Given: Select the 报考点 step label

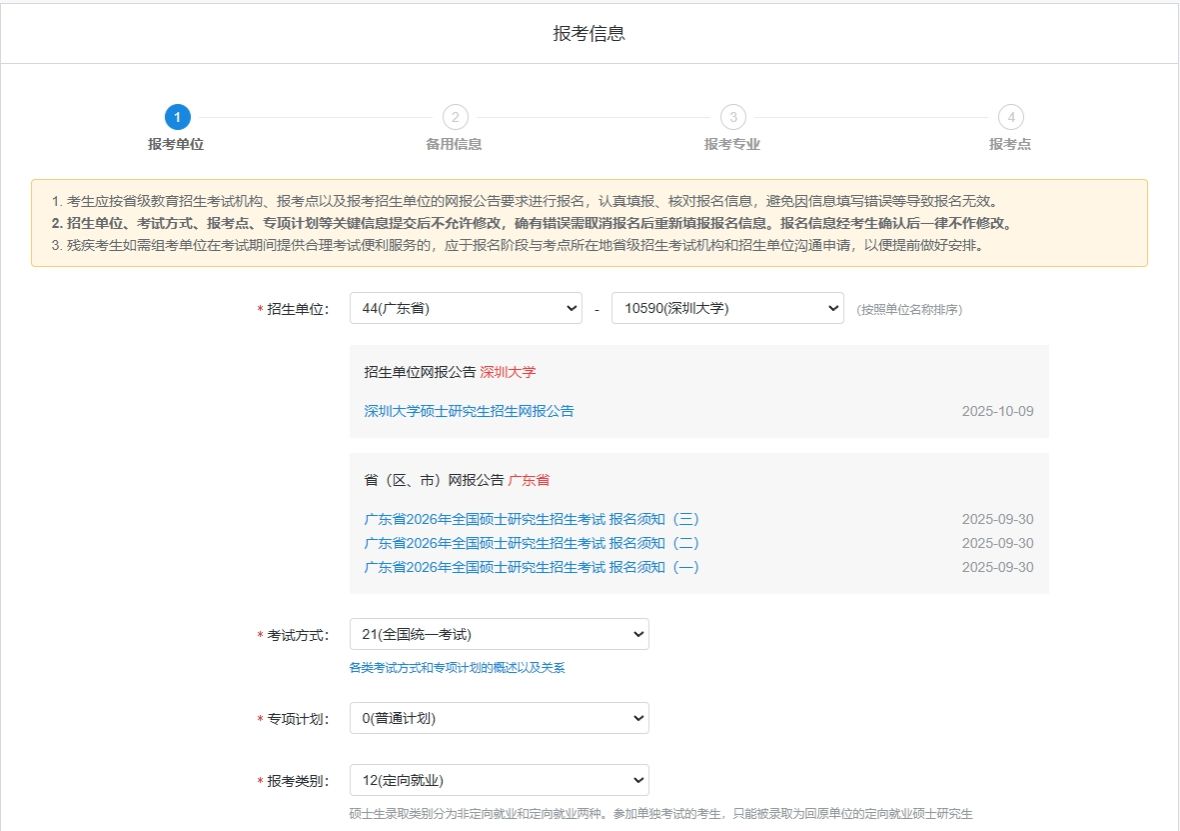Looking at the screenshot, I should (1010, 144).
